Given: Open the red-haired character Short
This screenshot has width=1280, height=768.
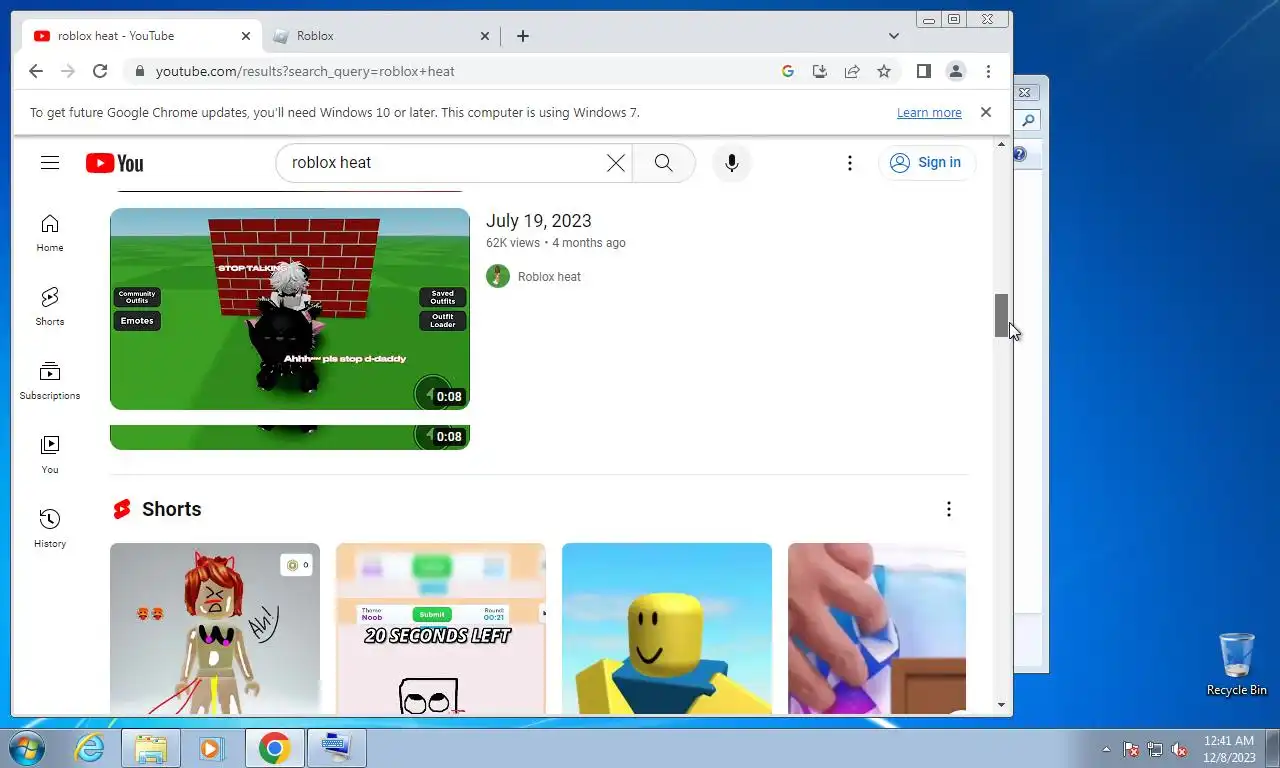Looking at the screenshot, I should click(215, 628).
